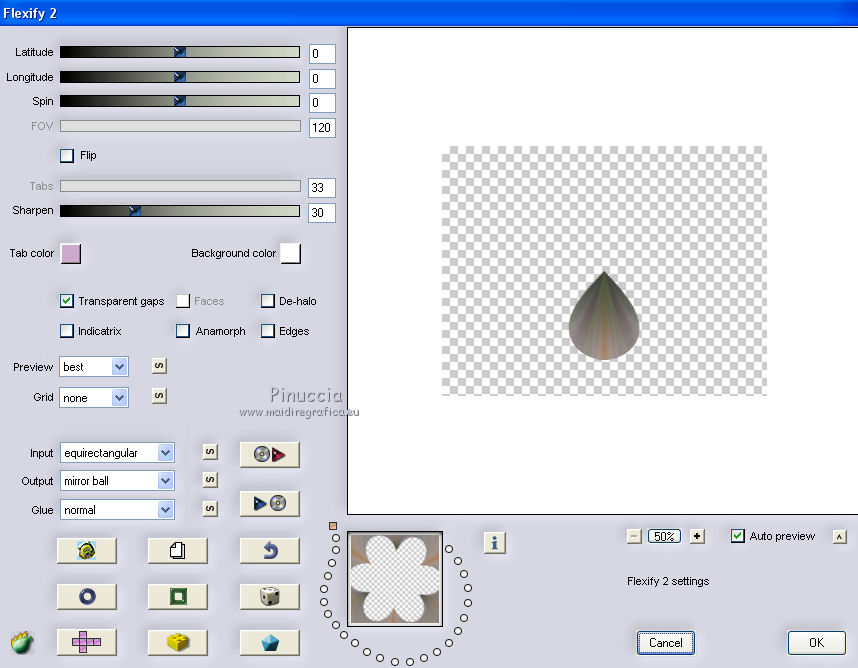858x668 pixels.
Task: Click the S button beside Grid
Action: [x=159, y=396]
